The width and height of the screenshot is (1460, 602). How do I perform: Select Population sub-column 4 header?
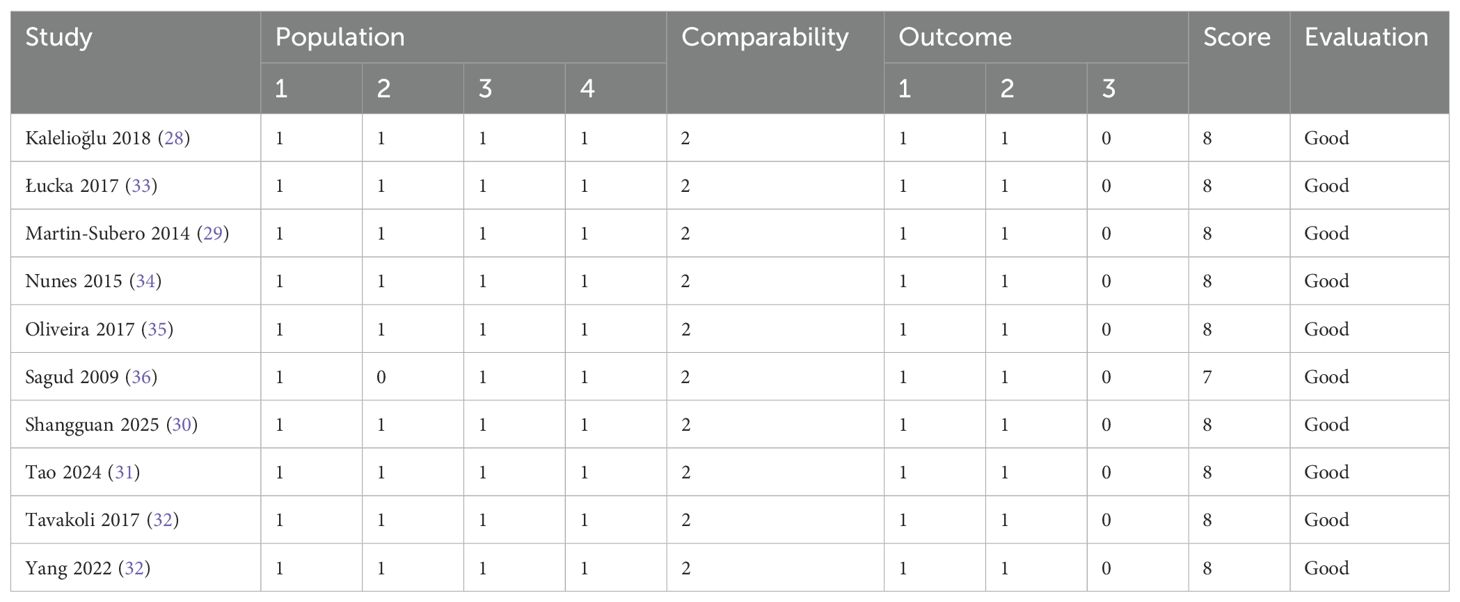point(587,89)
